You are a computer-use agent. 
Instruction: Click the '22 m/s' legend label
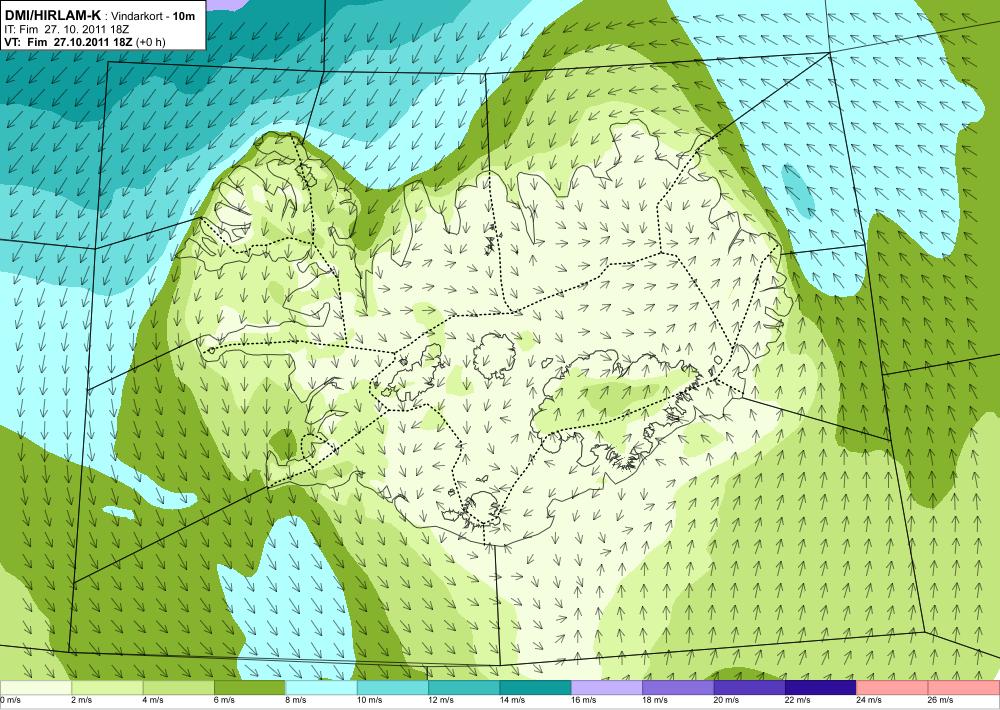(x=798, y=700)
